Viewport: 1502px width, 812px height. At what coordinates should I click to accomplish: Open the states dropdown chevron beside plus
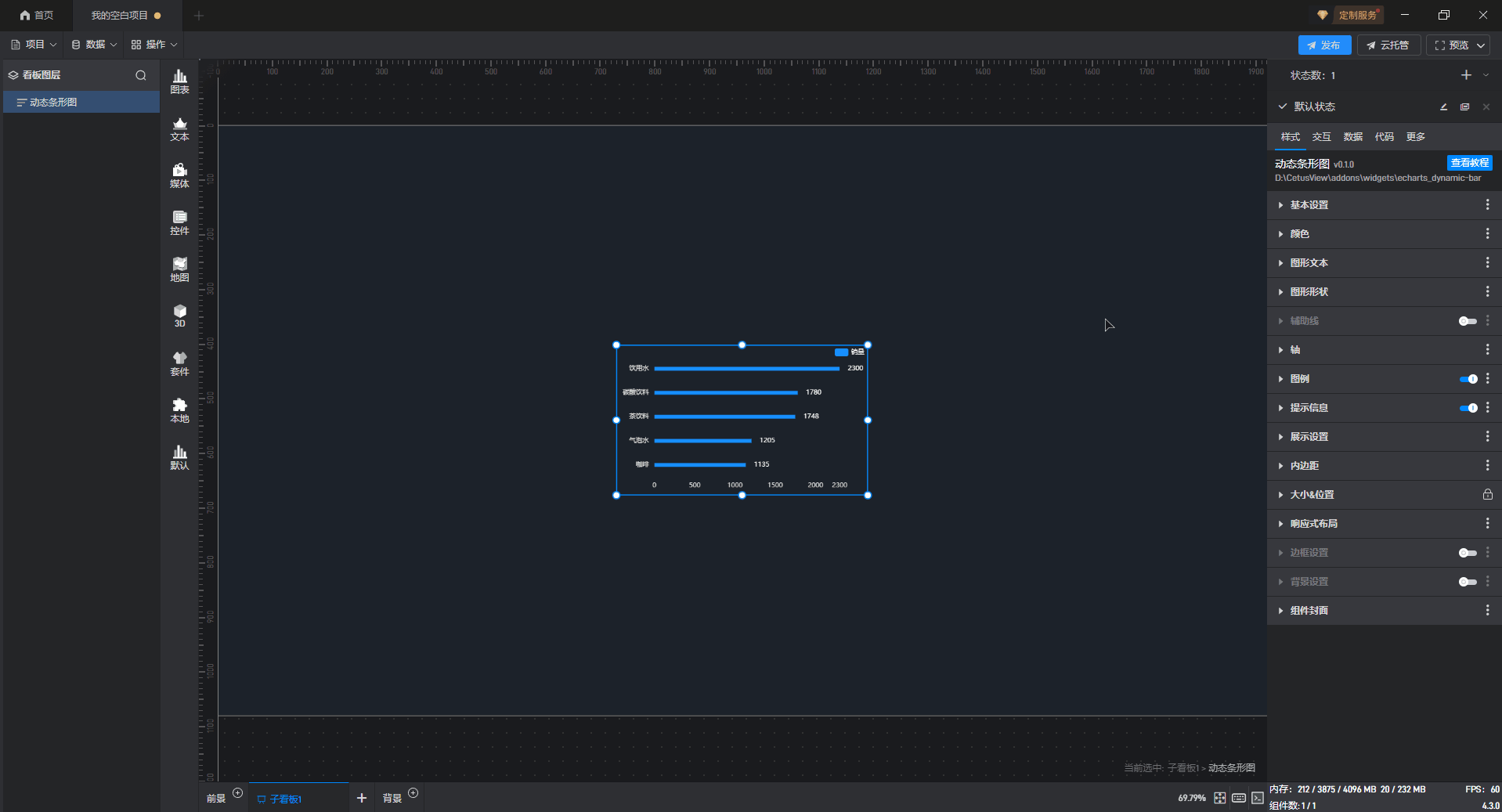pos(1486,75)
